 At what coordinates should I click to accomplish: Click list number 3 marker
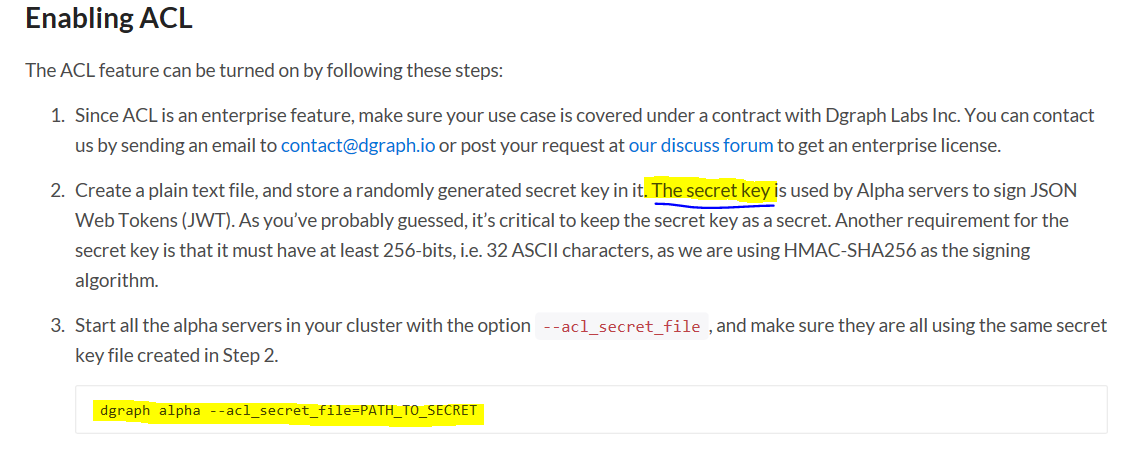(57, 325)
